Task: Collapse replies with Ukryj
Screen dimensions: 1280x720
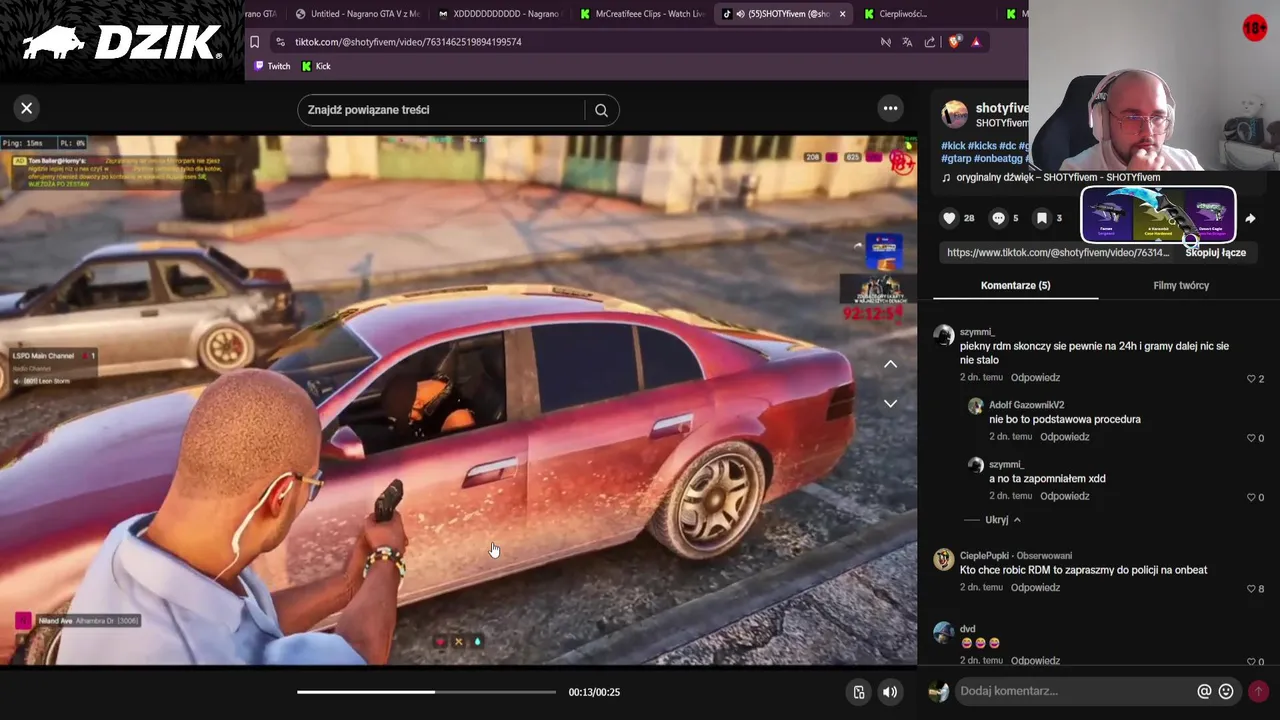Action: click(x=1003, y=520)
